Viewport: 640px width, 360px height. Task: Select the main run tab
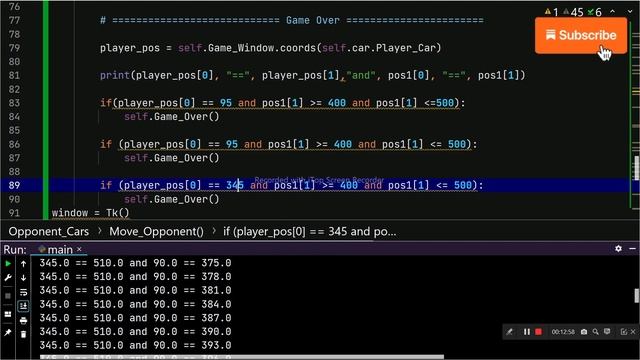pos(60,249)
